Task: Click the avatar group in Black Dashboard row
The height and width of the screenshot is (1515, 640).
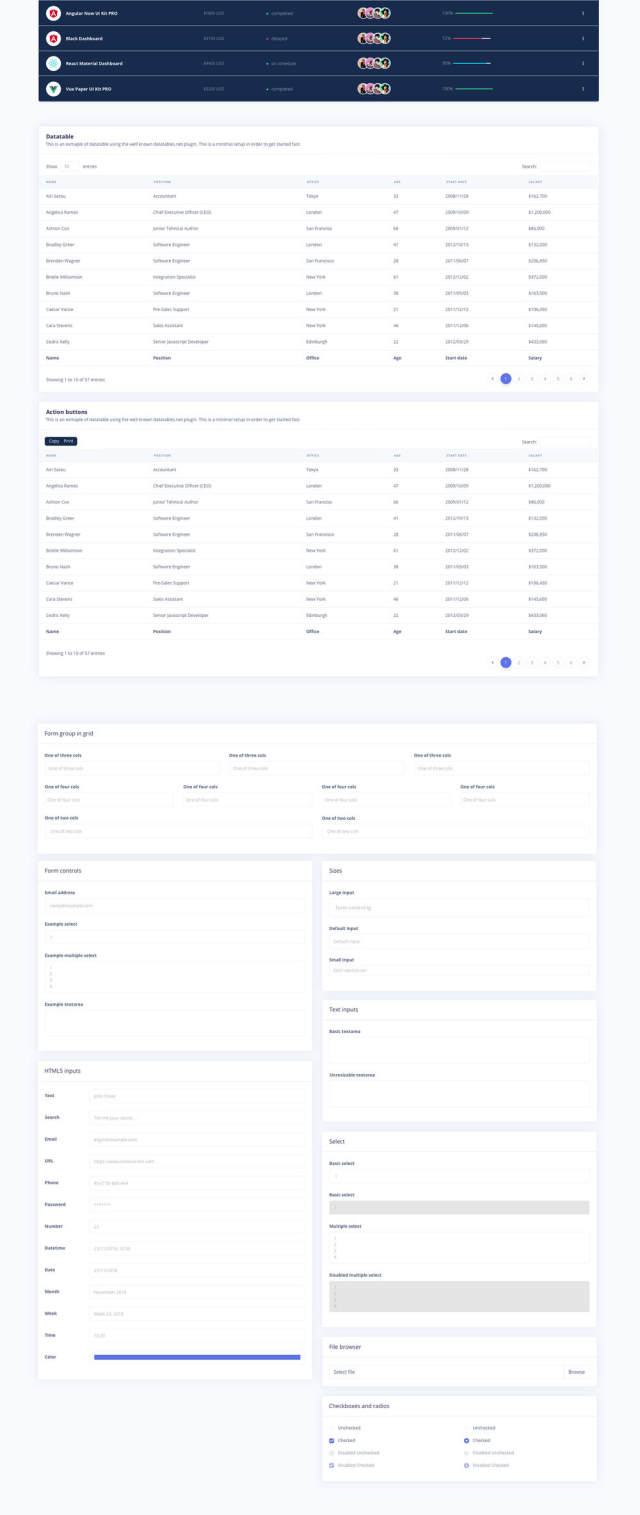Action: click(x=374, y=38)
